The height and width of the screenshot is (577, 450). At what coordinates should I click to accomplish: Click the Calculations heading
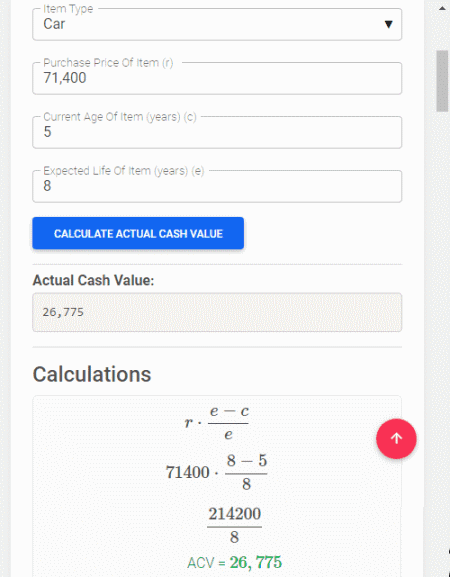(x=92, y=374)
